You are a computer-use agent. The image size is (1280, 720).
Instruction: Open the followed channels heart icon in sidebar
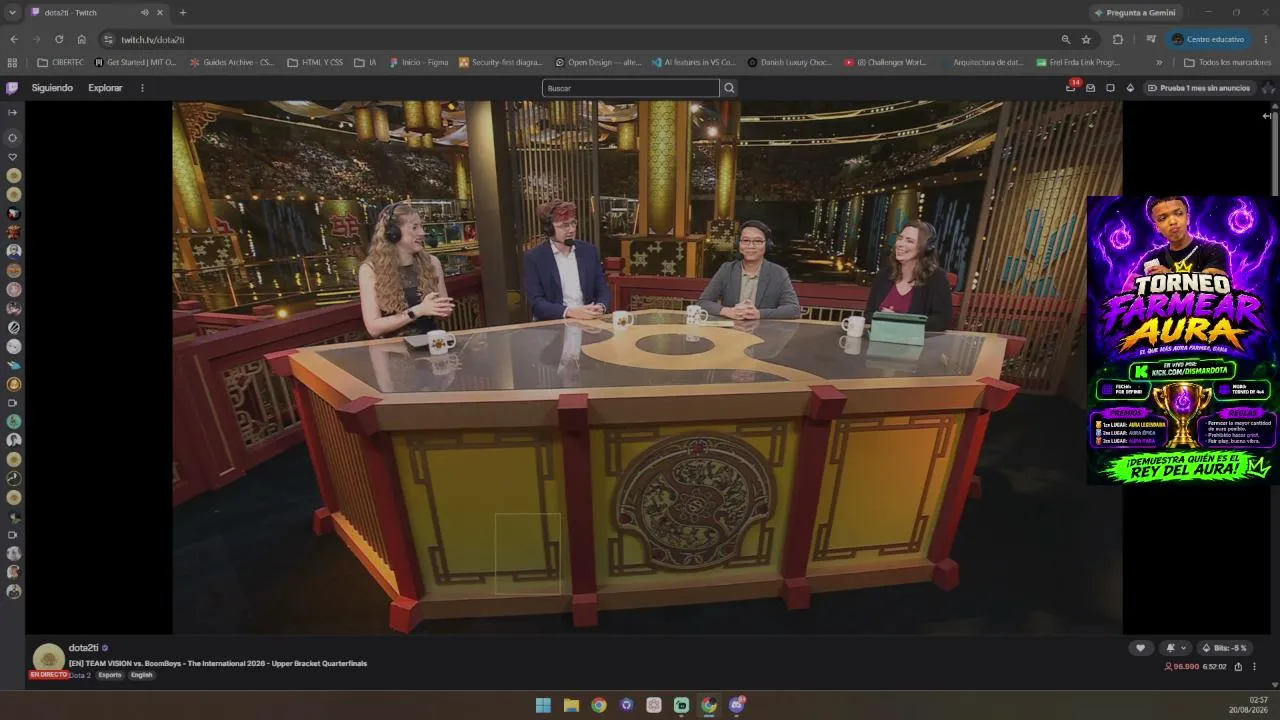click(x=13, y=157)
